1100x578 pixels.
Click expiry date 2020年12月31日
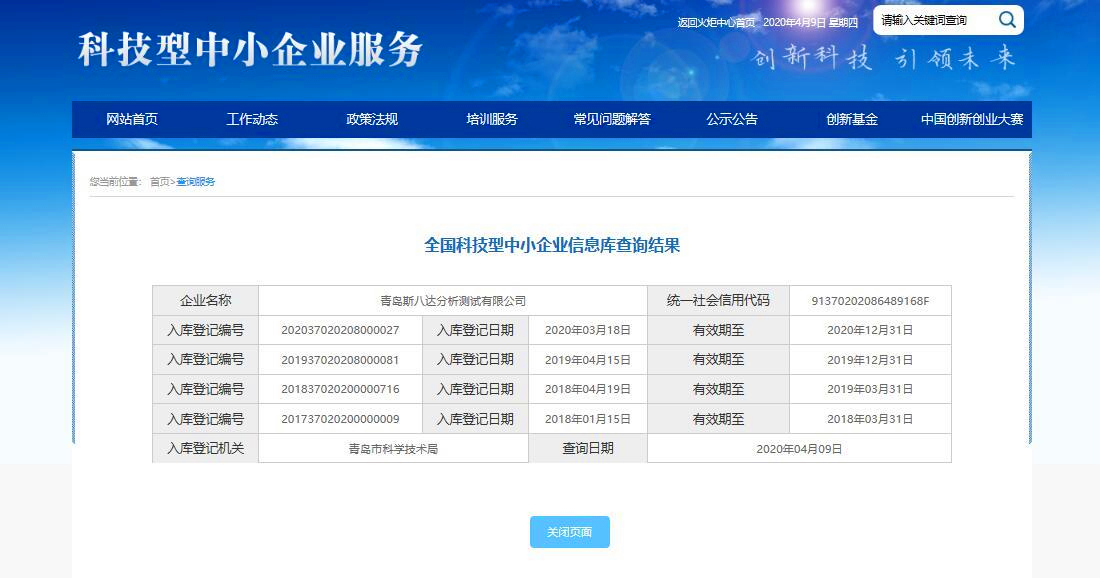tap(870, 330)
